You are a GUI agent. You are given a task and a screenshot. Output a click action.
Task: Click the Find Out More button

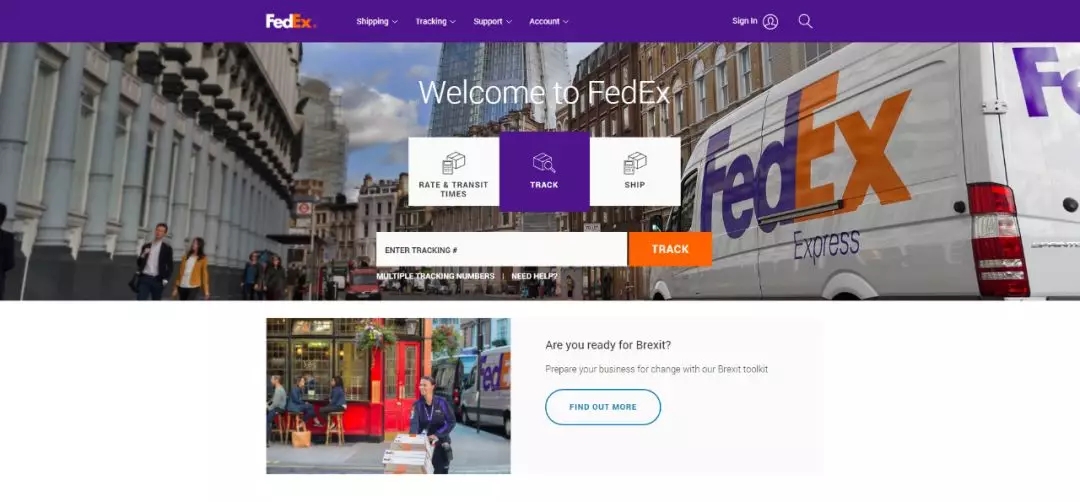[603, 407]
